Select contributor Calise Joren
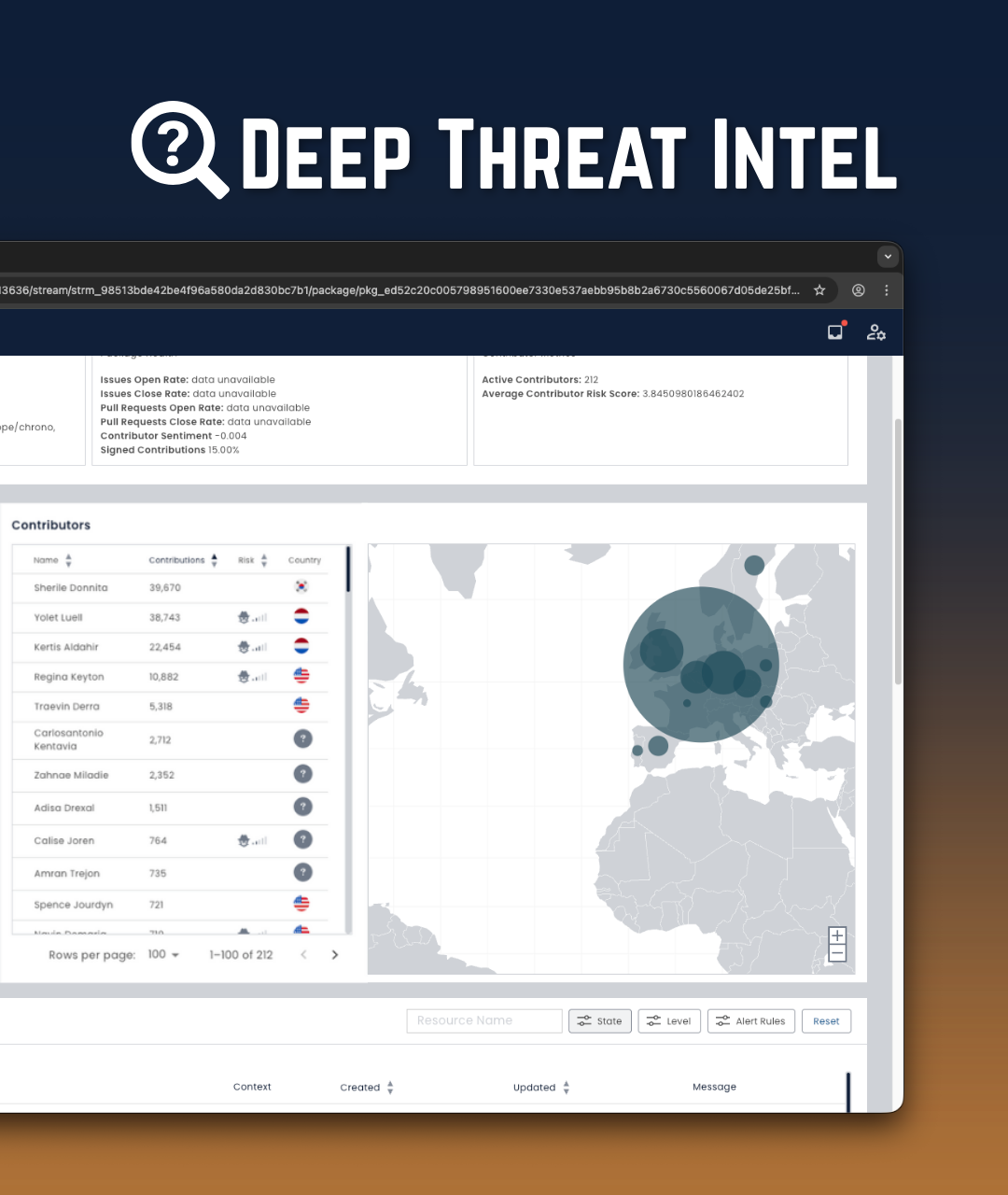 pos(64,840)
